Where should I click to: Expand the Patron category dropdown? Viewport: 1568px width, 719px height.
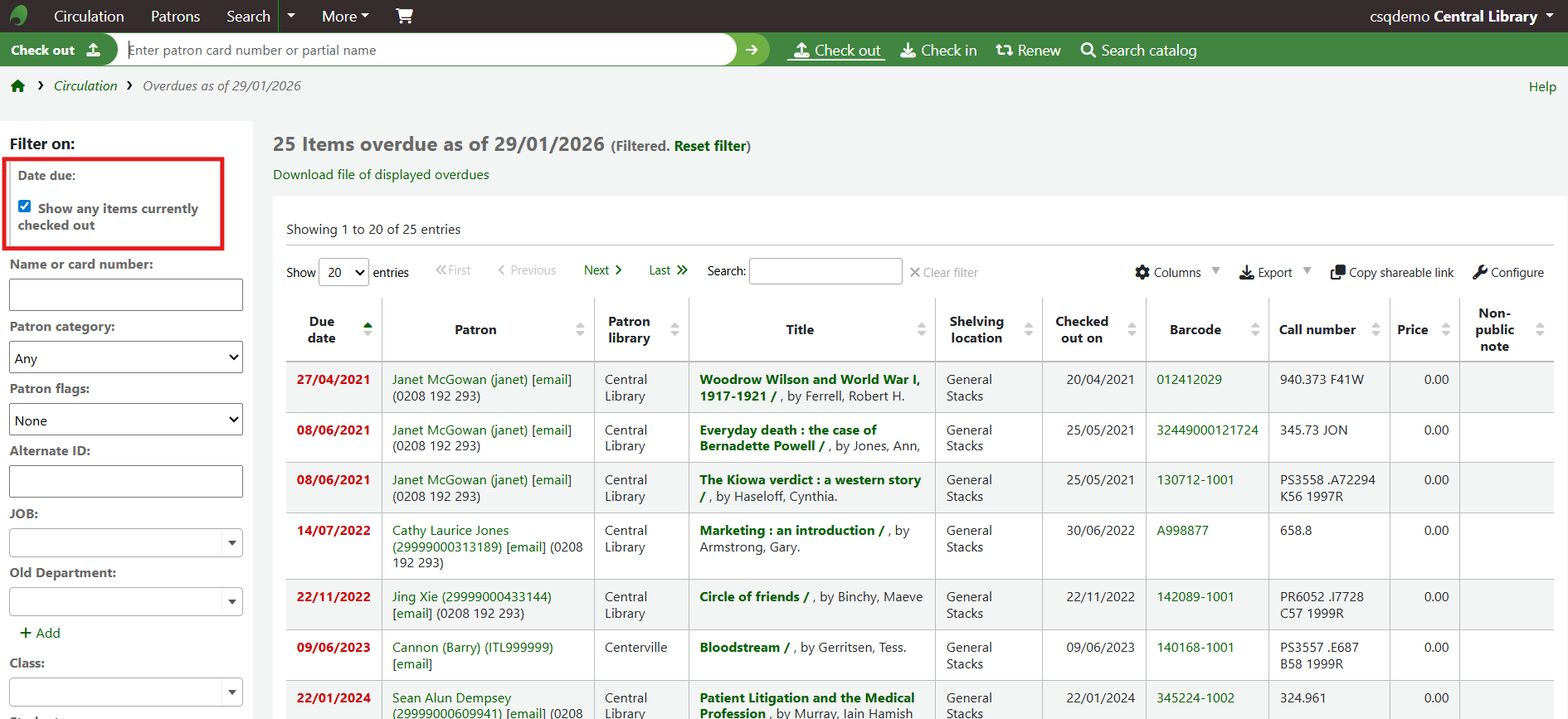tap(126, 357)
